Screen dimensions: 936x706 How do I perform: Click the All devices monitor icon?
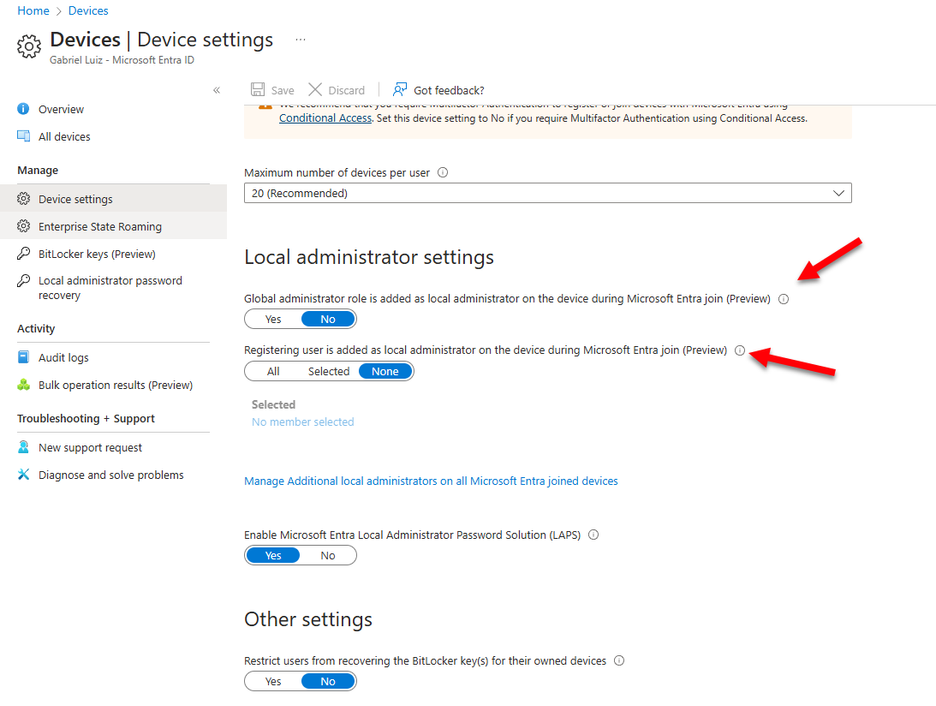click(x=23, y=136)
